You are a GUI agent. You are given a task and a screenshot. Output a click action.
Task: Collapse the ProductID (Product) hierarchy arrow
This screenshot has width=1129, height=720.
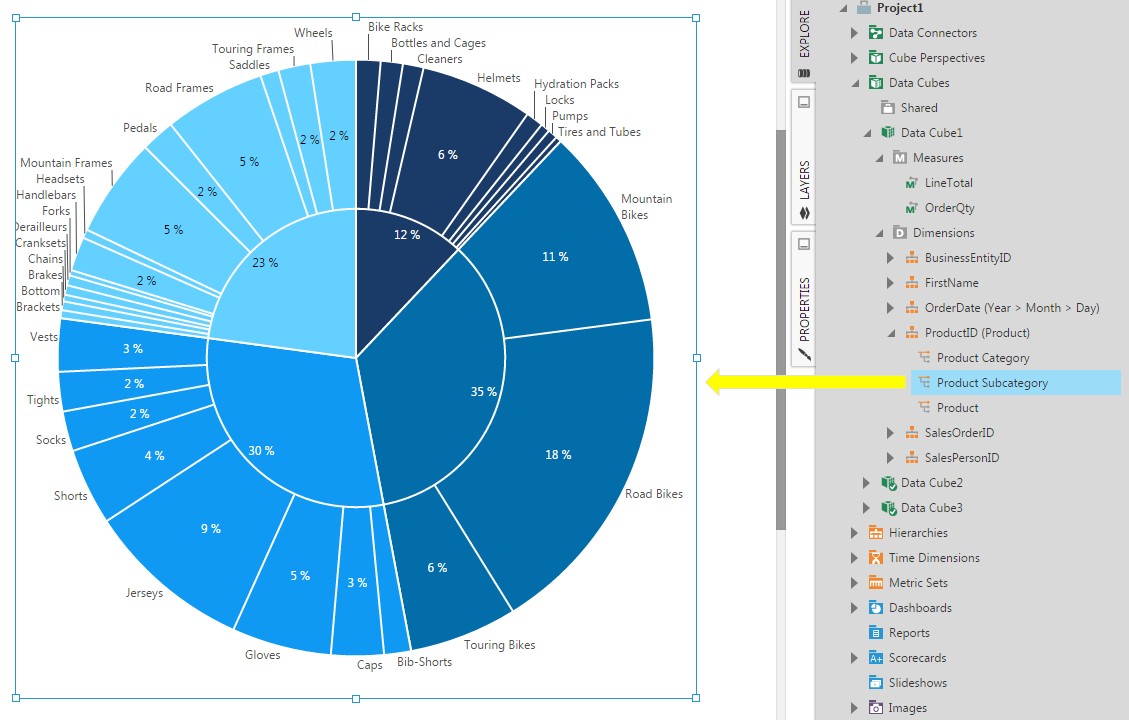tap(890, 333)
